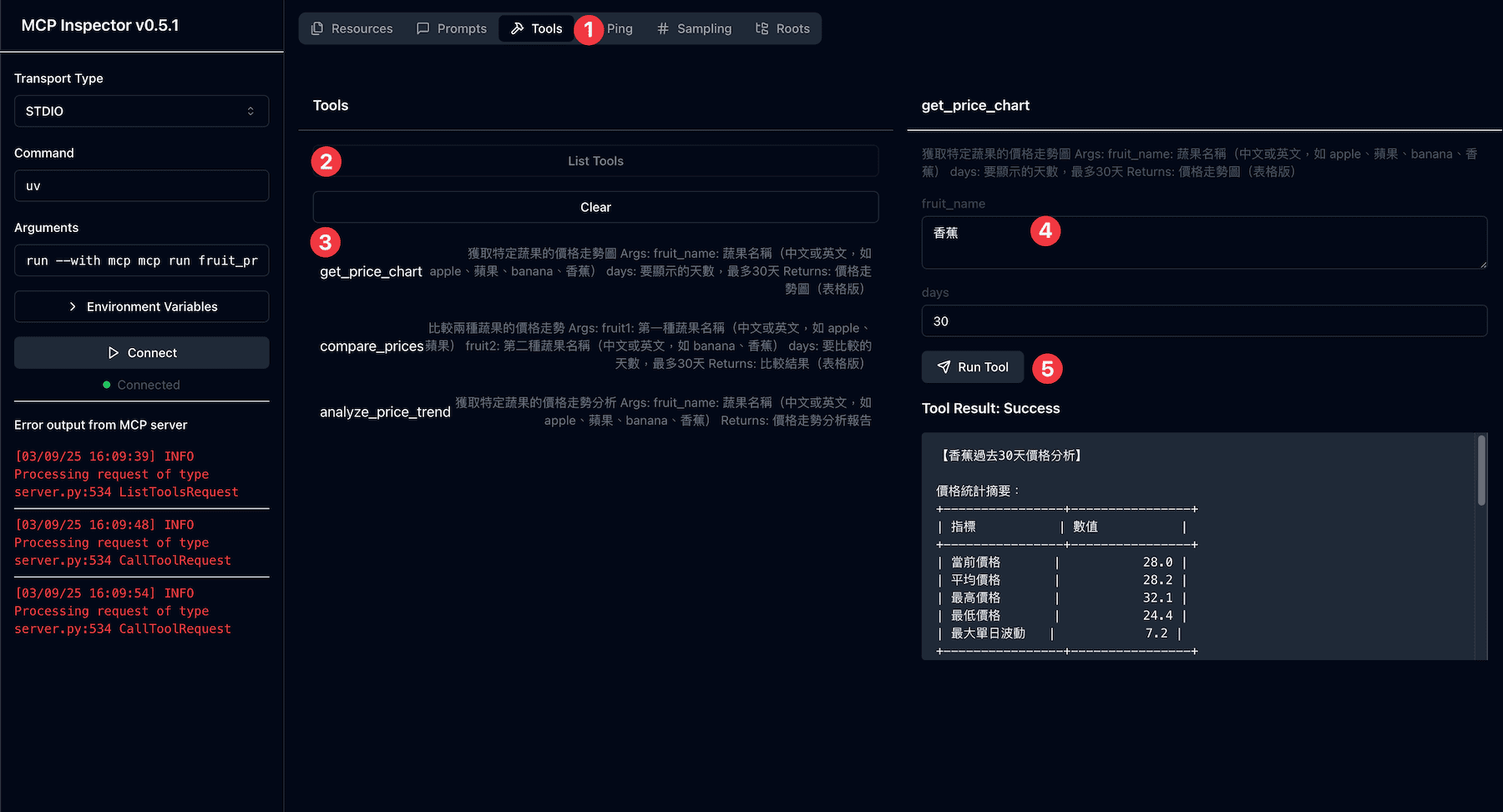1503x812 pixels.
Task: Select the compare_prices tool
Action: click(x=372, y=345)
